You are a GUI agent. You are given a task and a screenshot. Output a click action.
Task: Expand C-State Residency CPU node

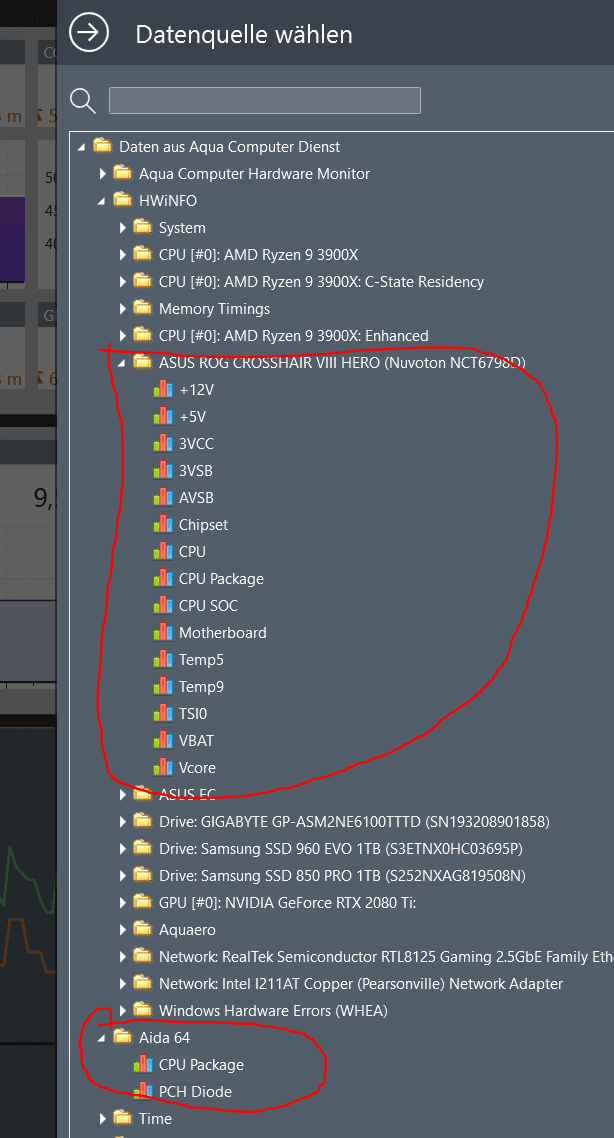click(x=123, y=282)
